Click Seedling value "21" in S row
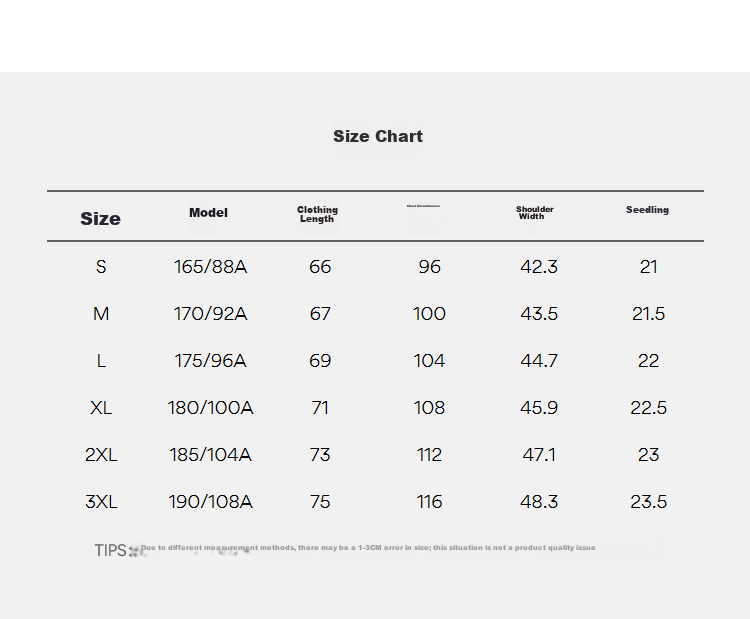Viewport: 750px width, 619px height. pos(649,267)
